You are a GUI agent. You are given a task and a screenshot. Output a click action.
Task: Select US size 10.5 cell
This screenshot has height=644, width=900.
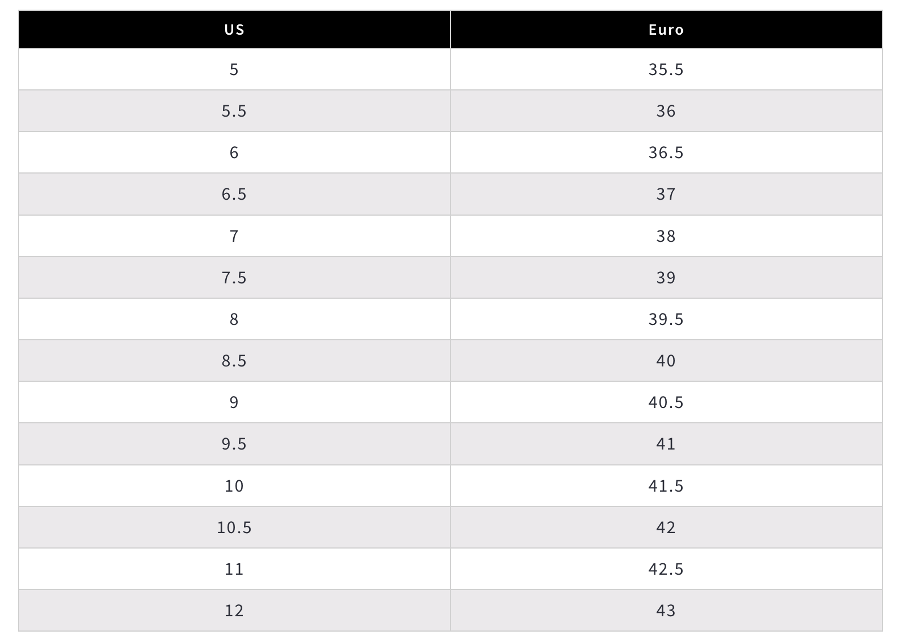[x=234, y=527]
